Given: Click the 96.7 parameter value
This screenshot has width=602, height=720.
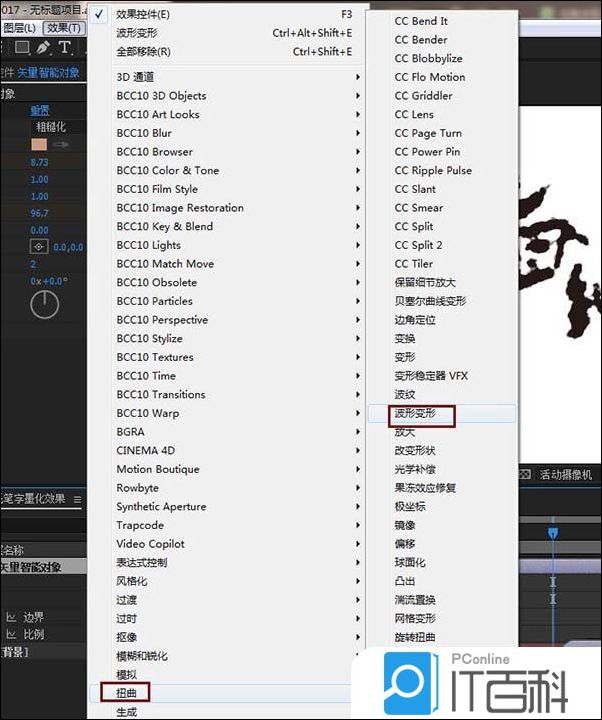Looking at the screenshot, I should (x=39, y=214).
